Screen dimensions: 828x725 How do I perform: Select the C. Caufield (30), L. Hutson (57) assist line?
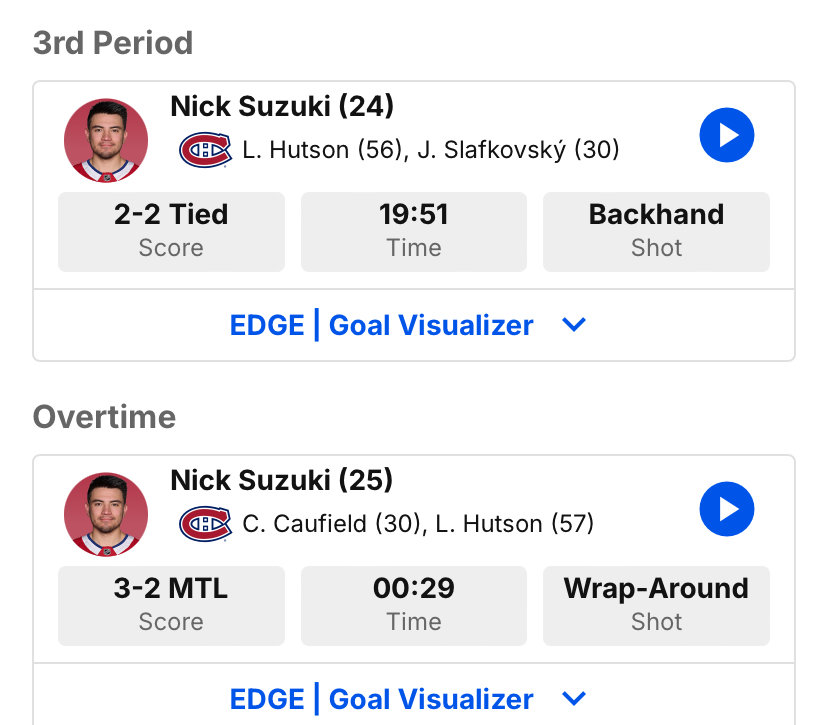(418, 524)
